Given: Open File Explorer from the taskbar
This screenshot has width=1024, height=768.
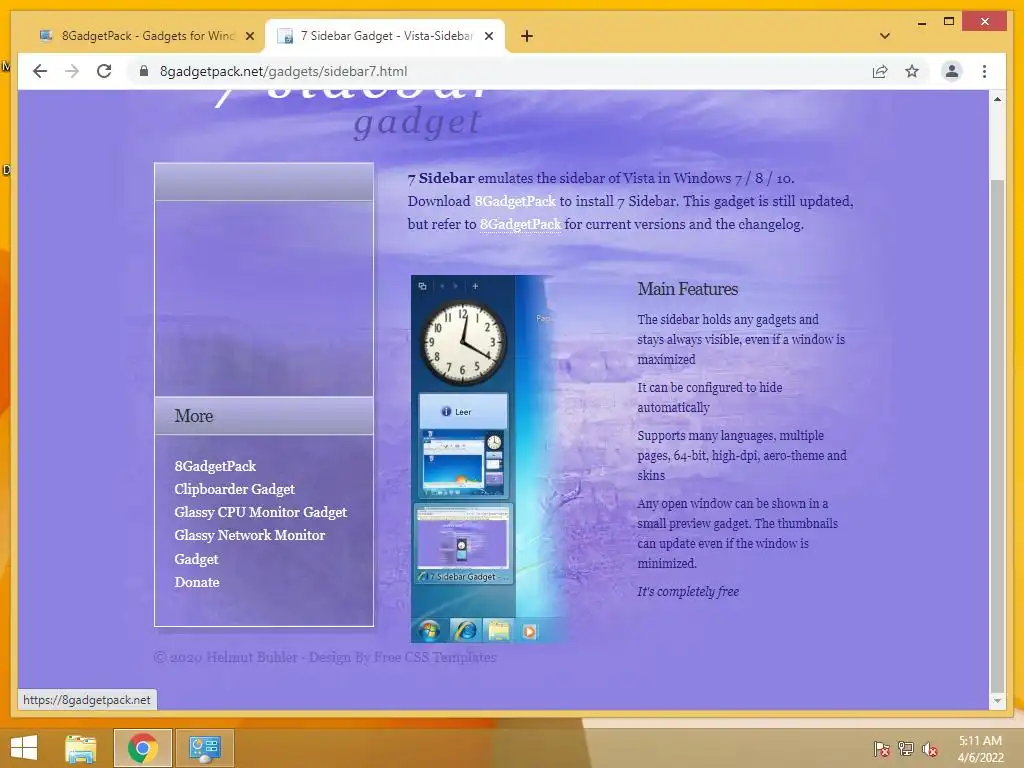Looking at the screenshot, I should click(x=81, y=748).
